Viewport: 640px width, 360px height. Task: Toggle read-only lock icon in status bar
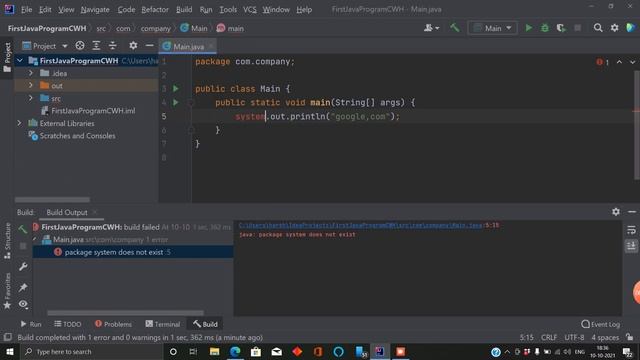(x=630, y=337)
